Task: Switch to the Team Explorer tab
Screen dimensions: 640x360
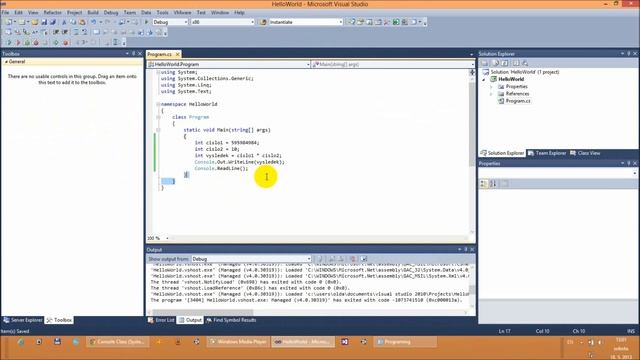Action: pos(547,153)
